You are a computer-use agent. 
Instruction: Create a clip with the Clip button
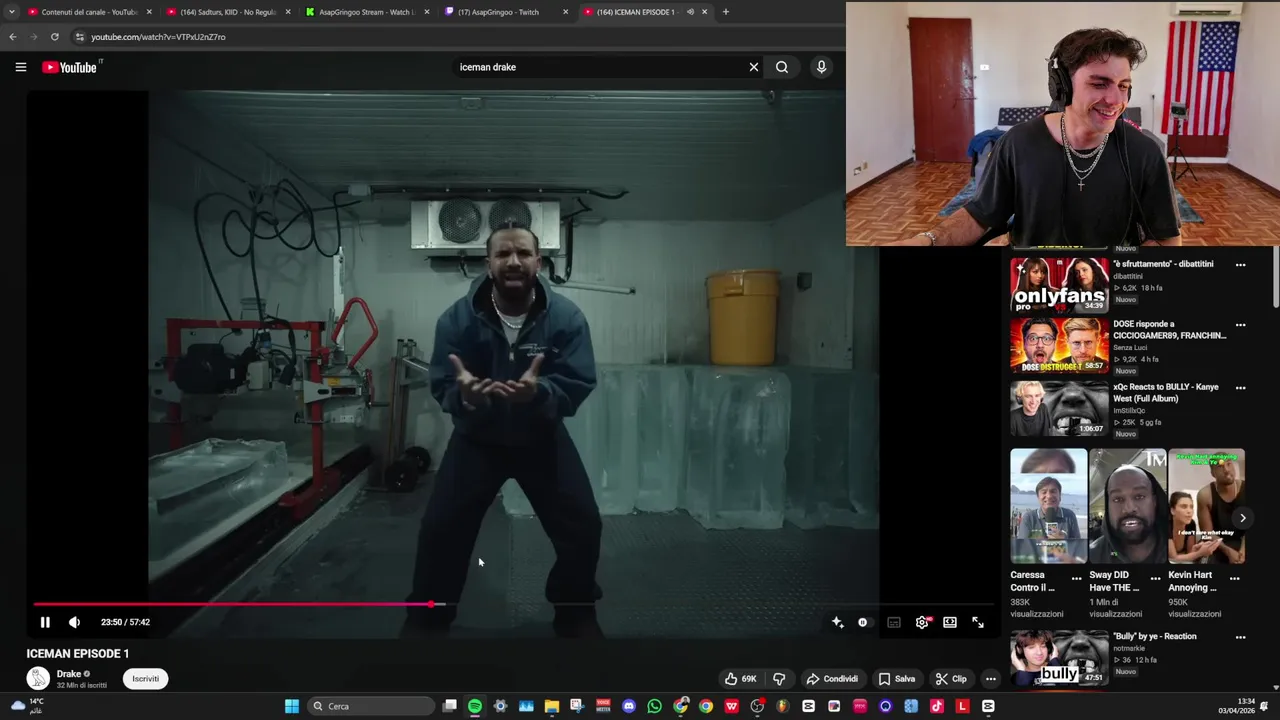[951, 679]
